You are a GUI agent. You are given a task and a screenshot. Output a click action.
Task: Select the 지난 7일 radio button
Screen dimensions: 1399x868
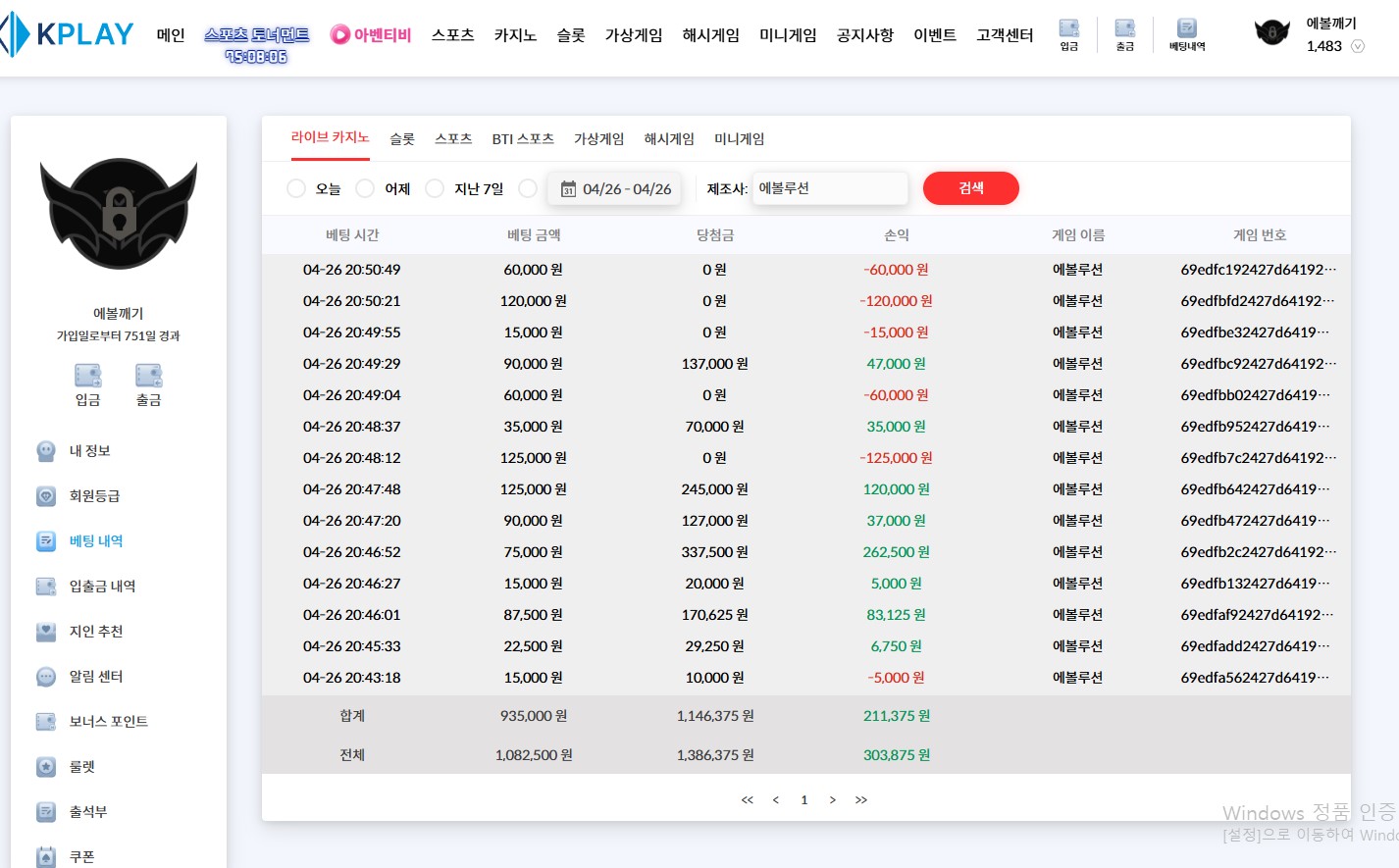click(x=435, y=188)
